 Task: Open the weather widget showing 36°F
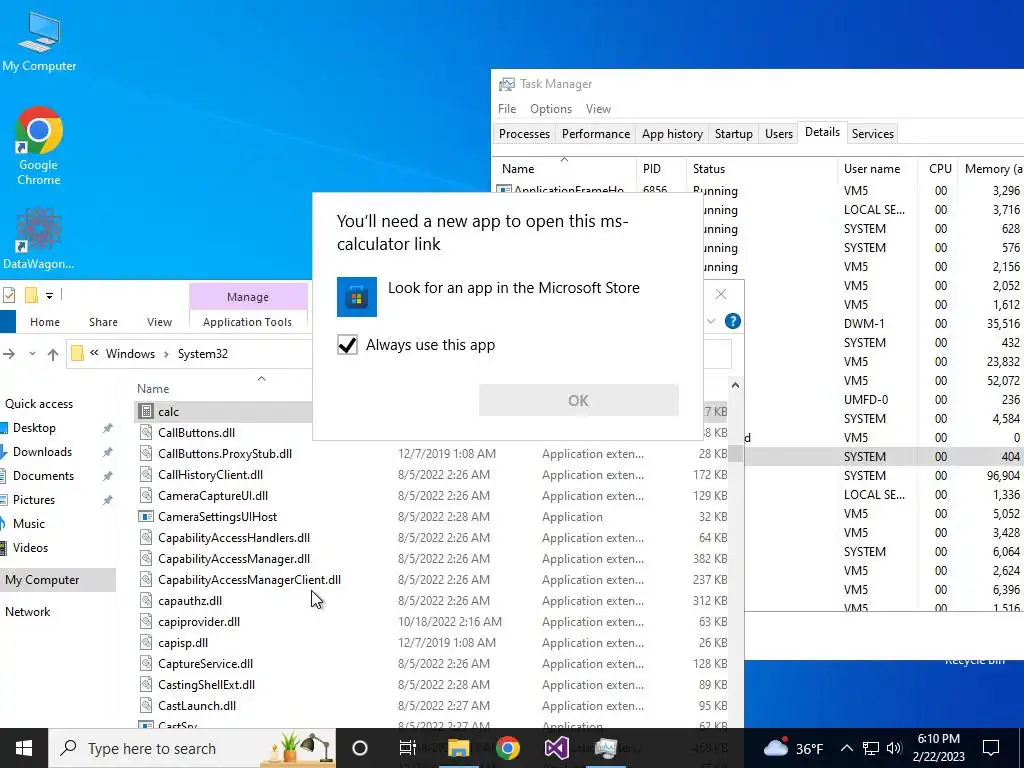pyautogui.click(x=793, y=748)
